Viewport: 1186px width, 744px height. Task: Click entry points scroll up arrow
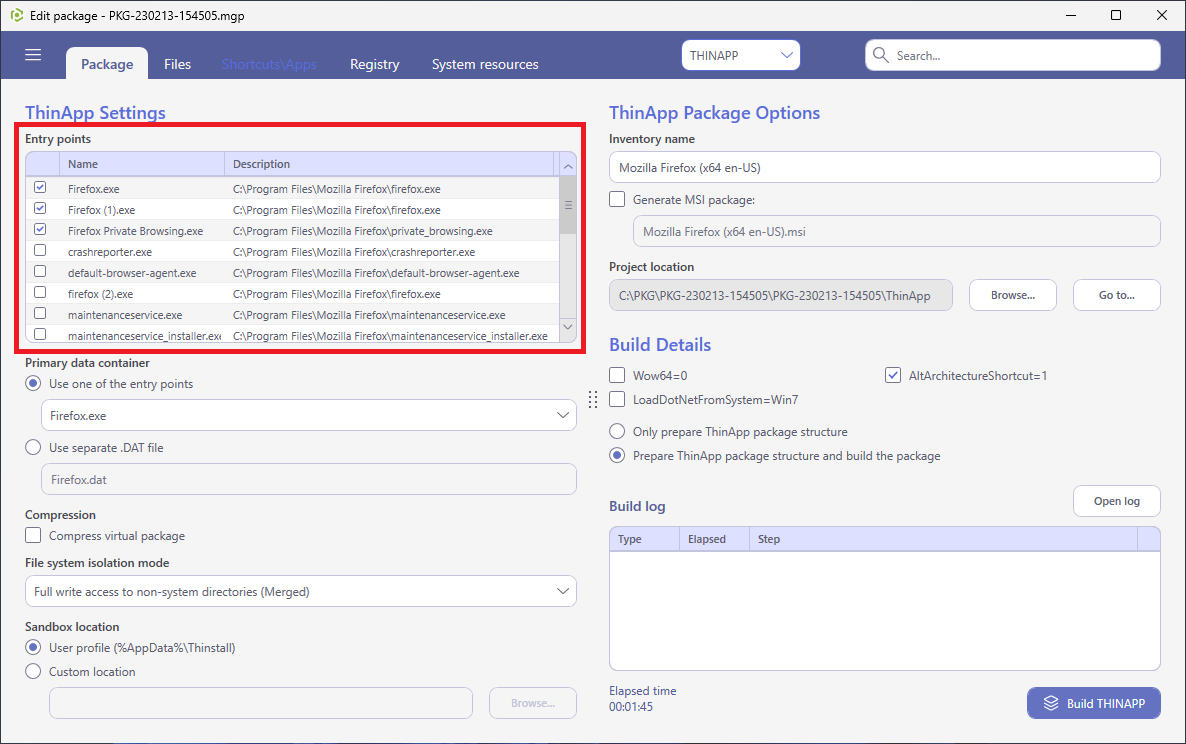pos(568,165)
